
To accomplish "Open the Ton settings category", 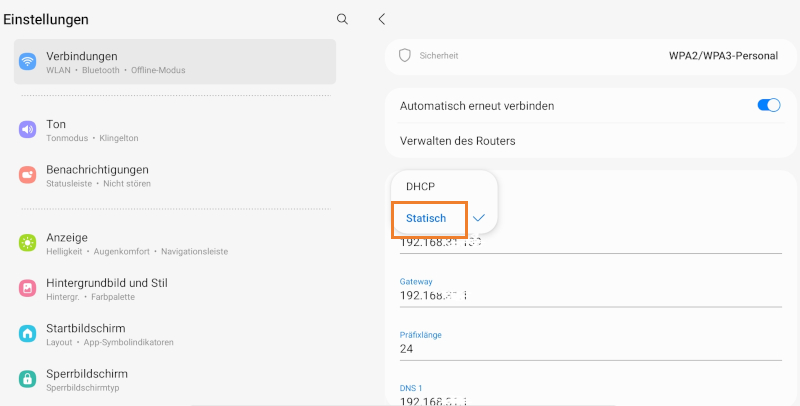I will point(175,130).
